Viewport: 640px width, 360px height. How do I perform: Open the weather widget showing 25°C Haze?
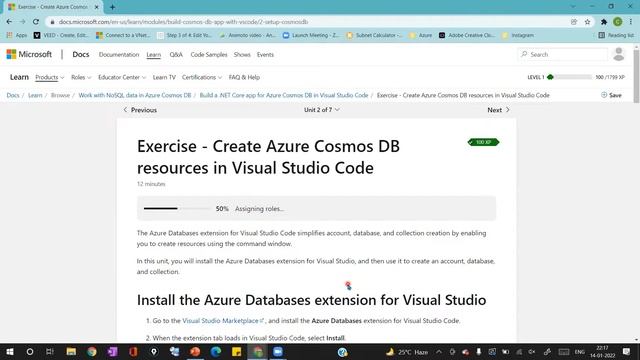pyautogui.click(x=407, y=352)
